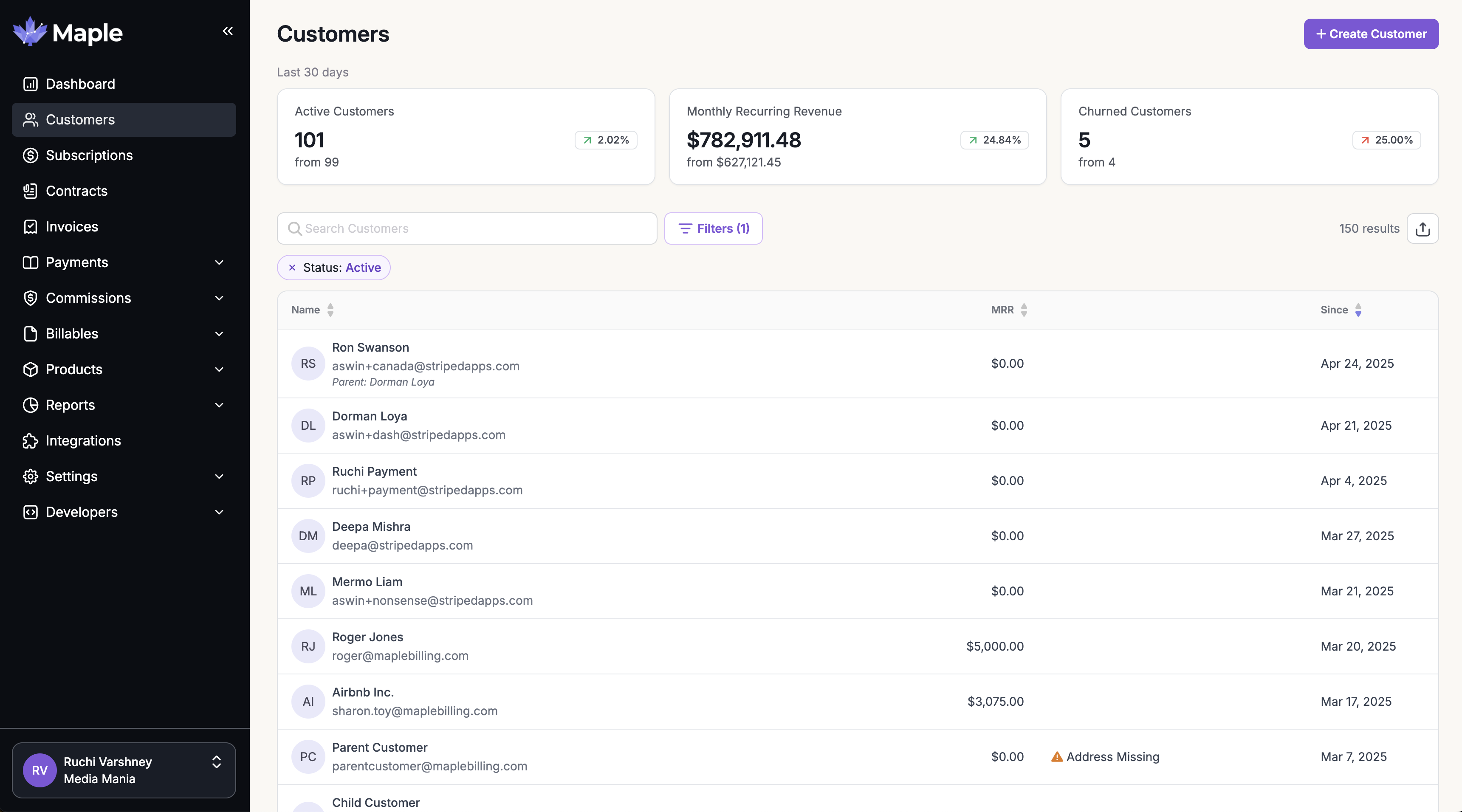Click the Contracts icon in sidebar
The image size is (1462, 812).
tap(30, 191)
